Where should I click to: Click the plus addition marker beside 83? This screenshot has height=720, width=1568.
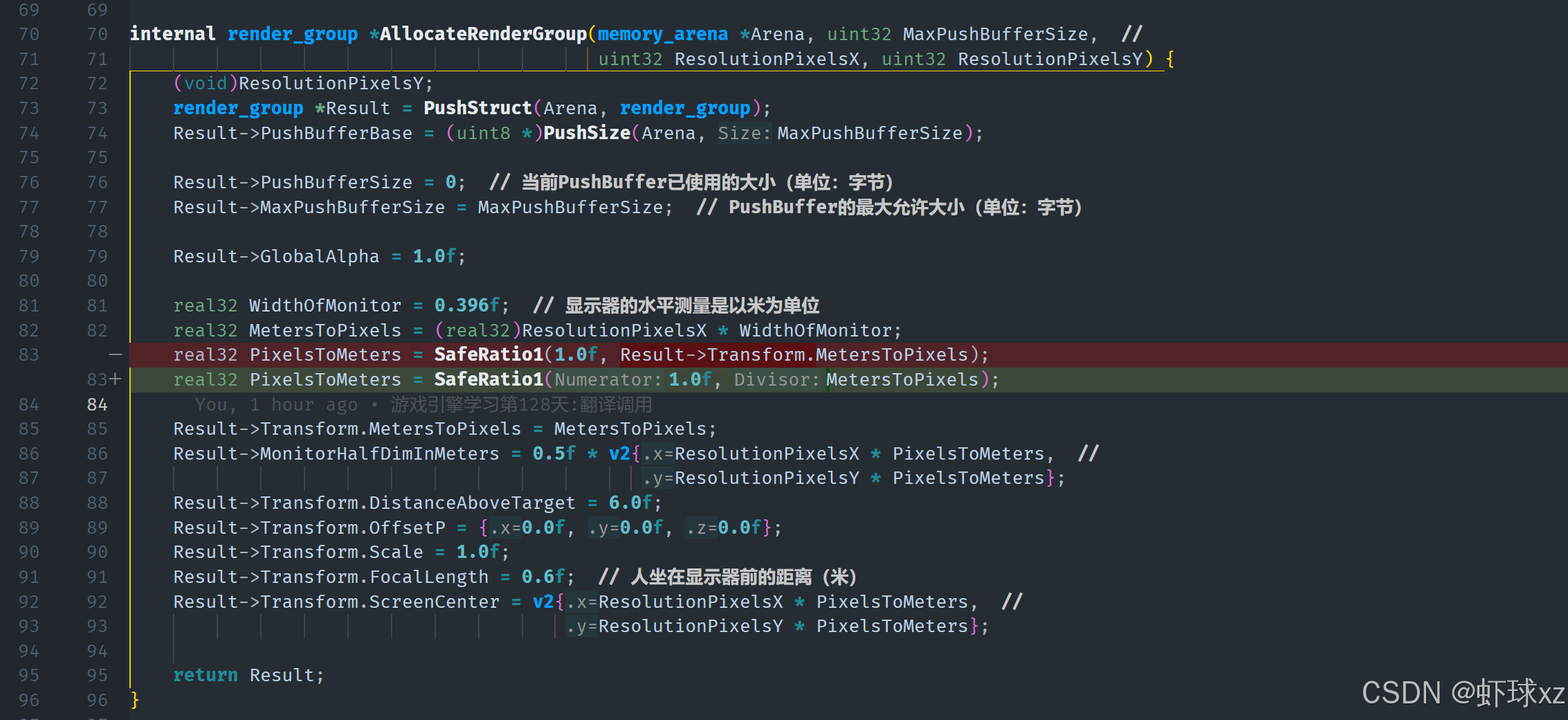[x=116, y=379]
